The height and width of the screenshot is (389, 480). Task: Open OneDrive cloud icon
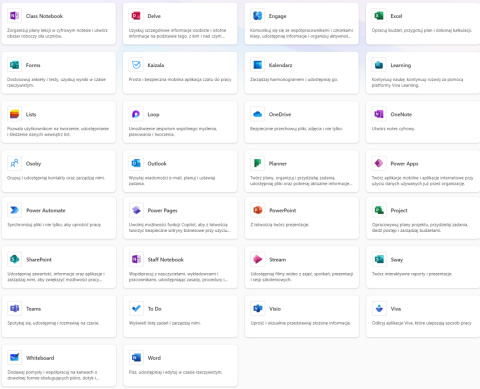point(257,114)
